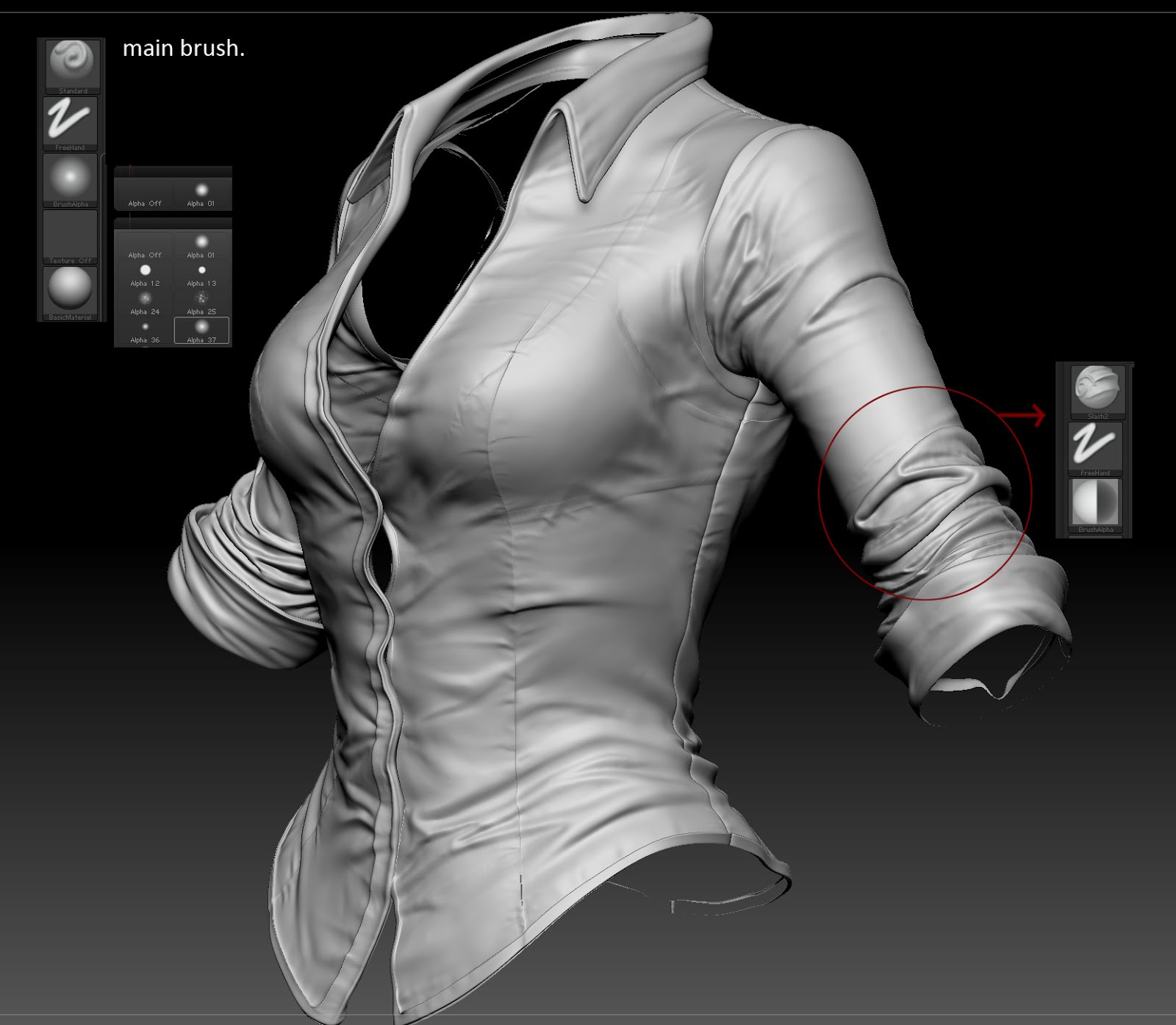This screenshot has height=1025, width=1176.
Task: Open the FreeHand stroke in left panel
Action: click(71, 123)
